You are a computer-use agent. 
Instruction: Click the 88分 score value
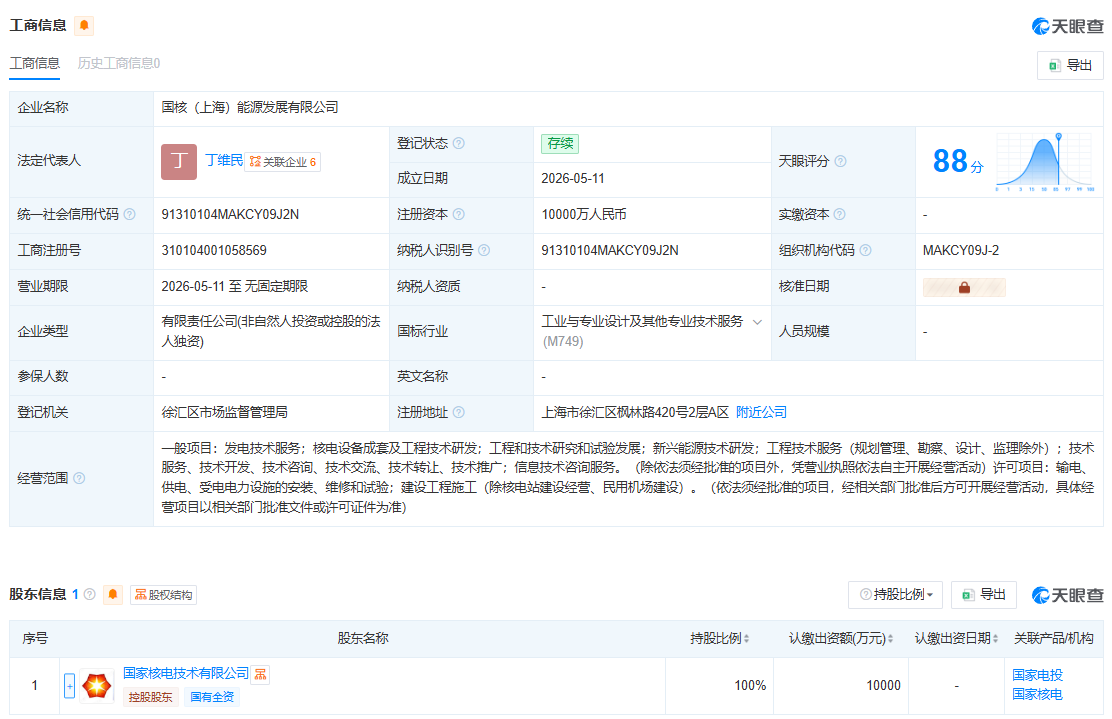(x=958, y=162)
